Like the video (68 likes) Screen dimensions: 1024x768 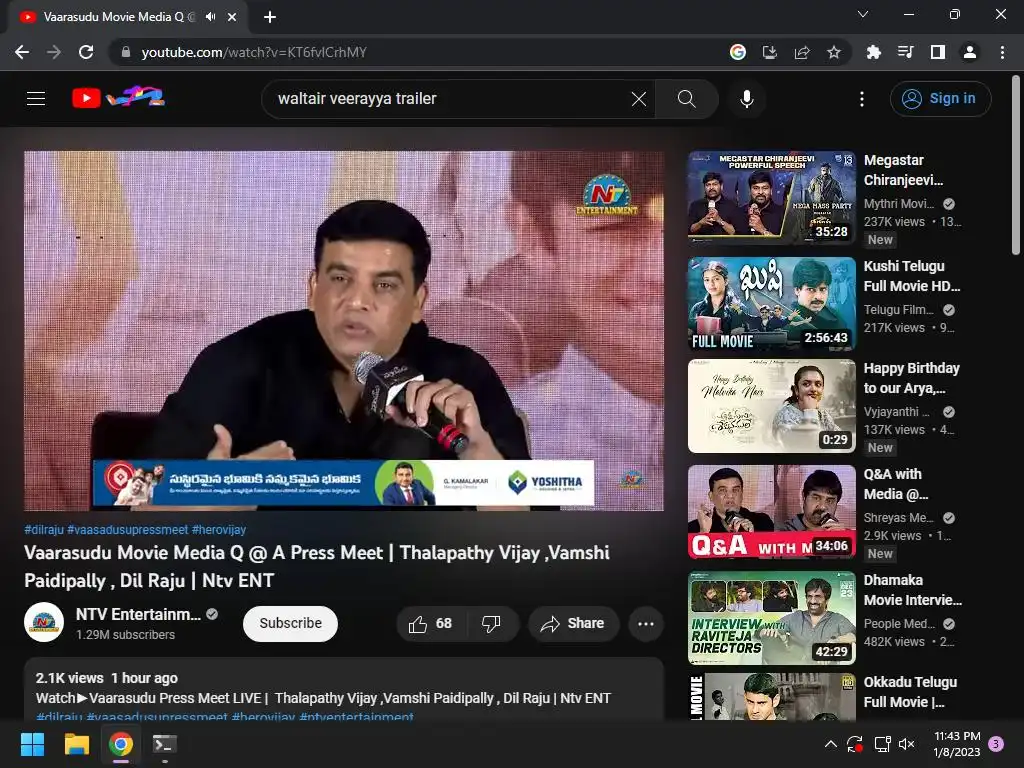(x=431, y=624)
